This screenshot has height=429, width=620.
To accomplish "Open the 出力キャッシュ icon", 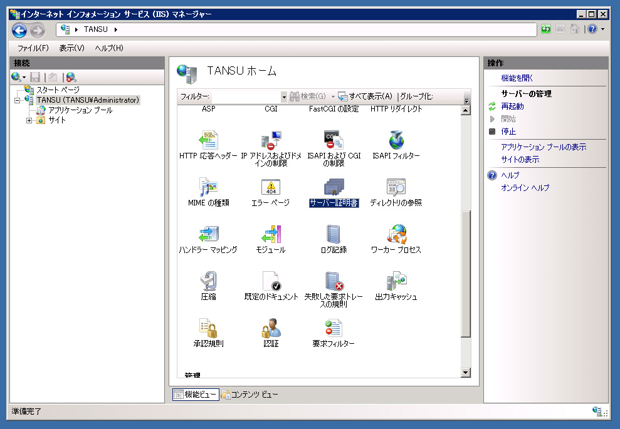I will 396,281.
